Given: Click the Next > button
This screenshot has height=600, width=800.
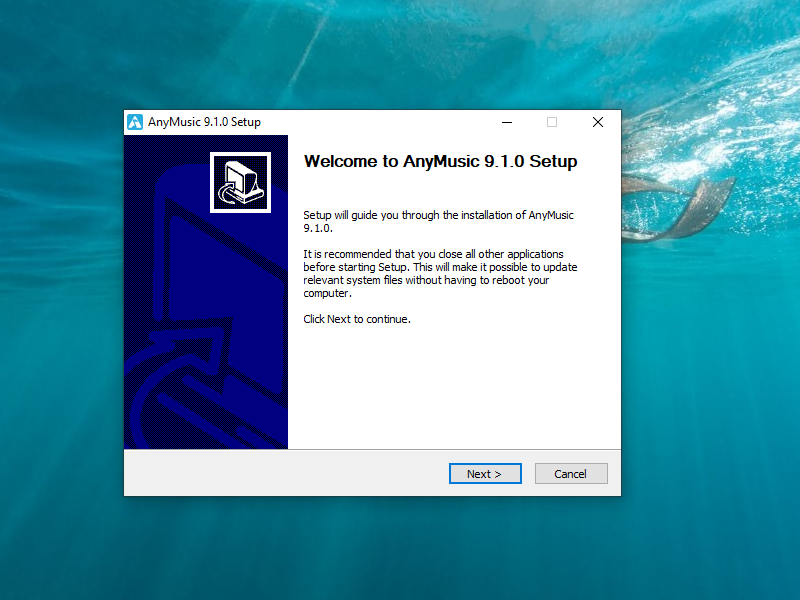Looking at the screenshot, I should [x=485, y=473].
